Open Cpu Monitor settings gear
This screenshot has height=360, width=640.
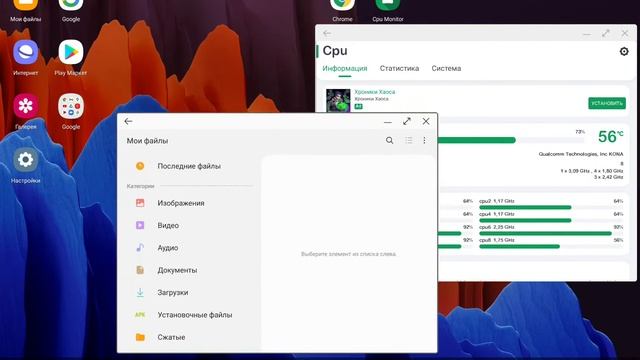(624, 51)
